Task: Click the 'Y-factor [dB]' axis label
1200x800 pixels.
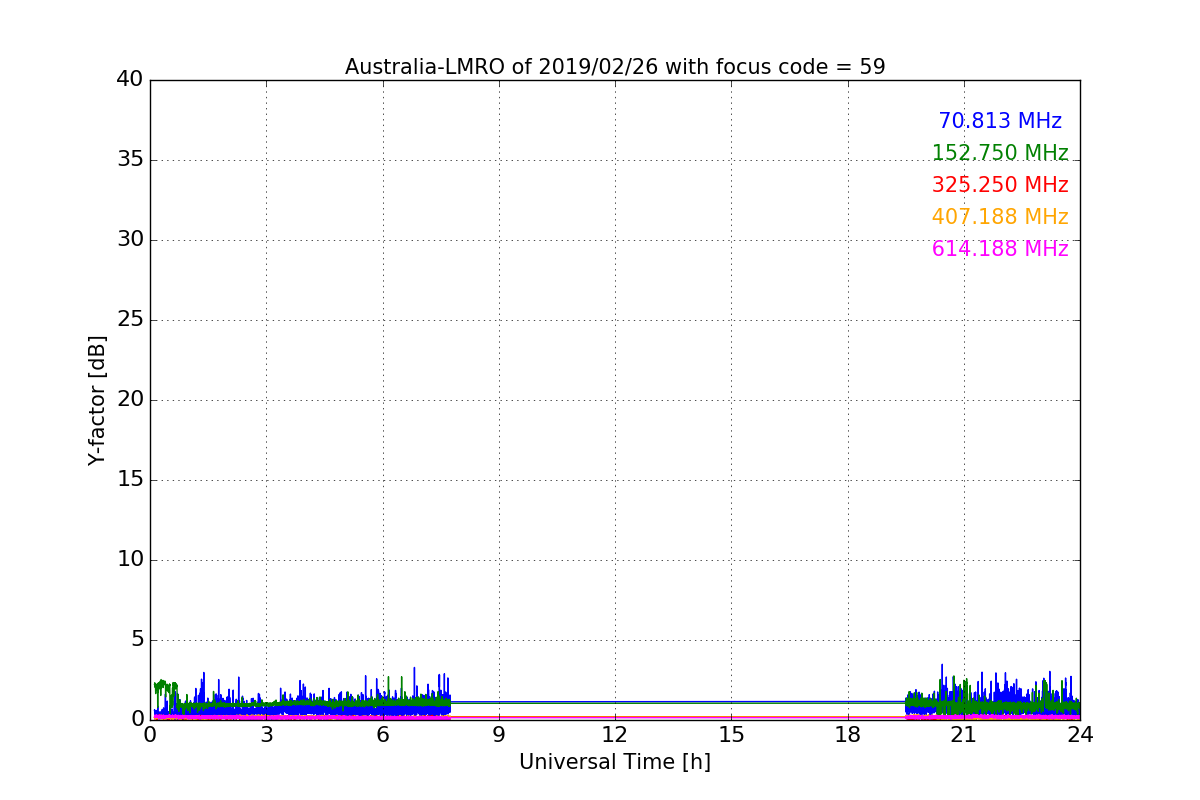Action: (x=97, y=400)
